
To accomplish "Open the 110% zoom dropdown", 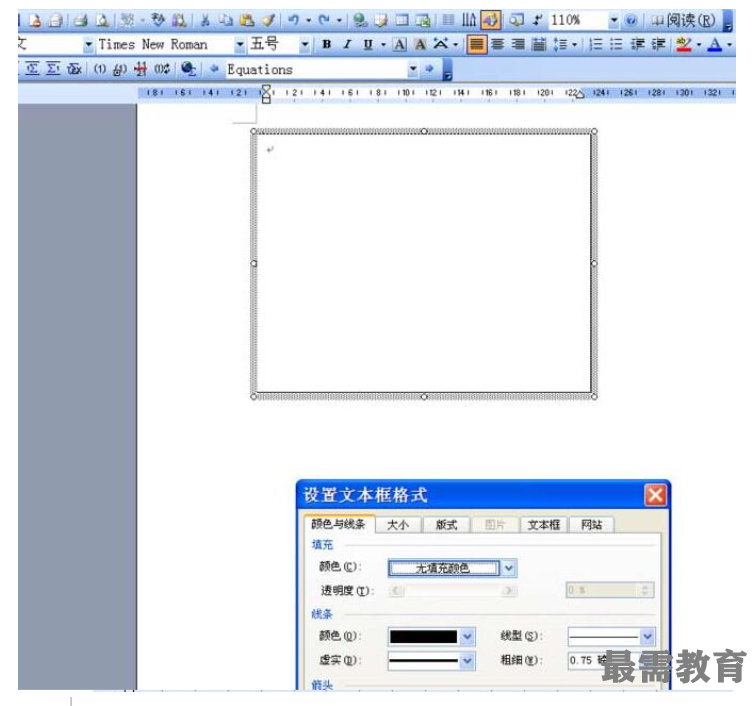I will pyautogui.click(x=614, y=20).
